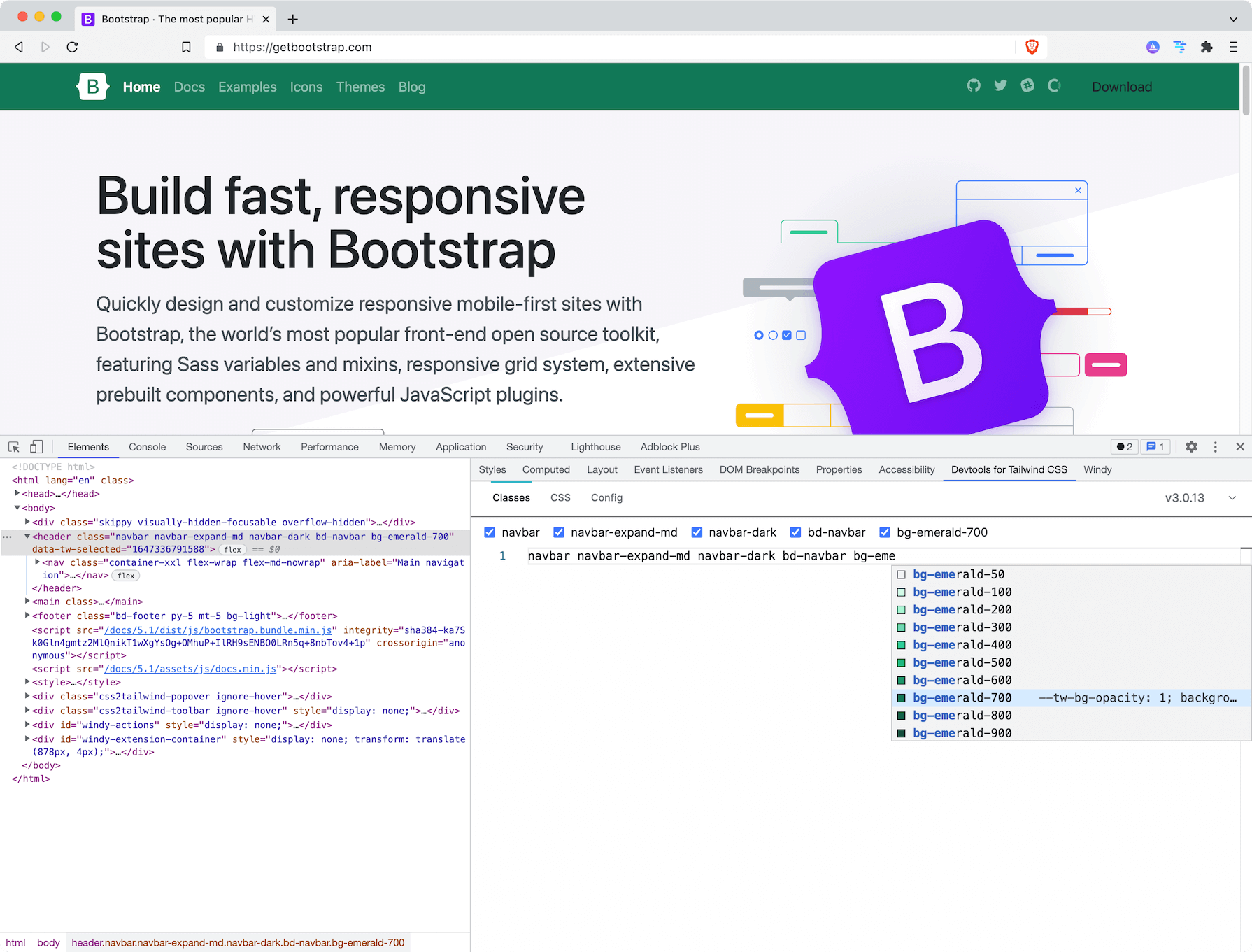Click the URL address bar

click(x=609, y=47)
